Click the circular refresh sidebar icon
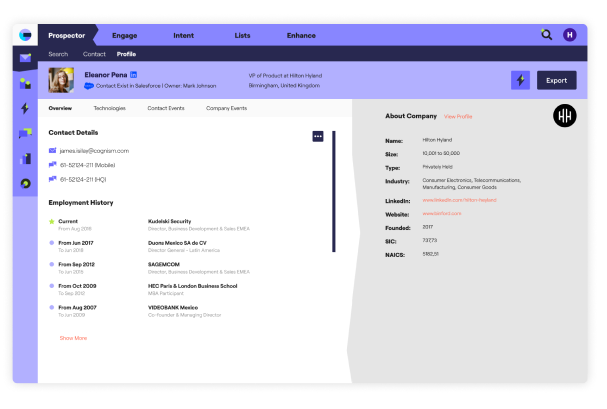This screenshot has height=409, width=607. (x=26, y=183)
